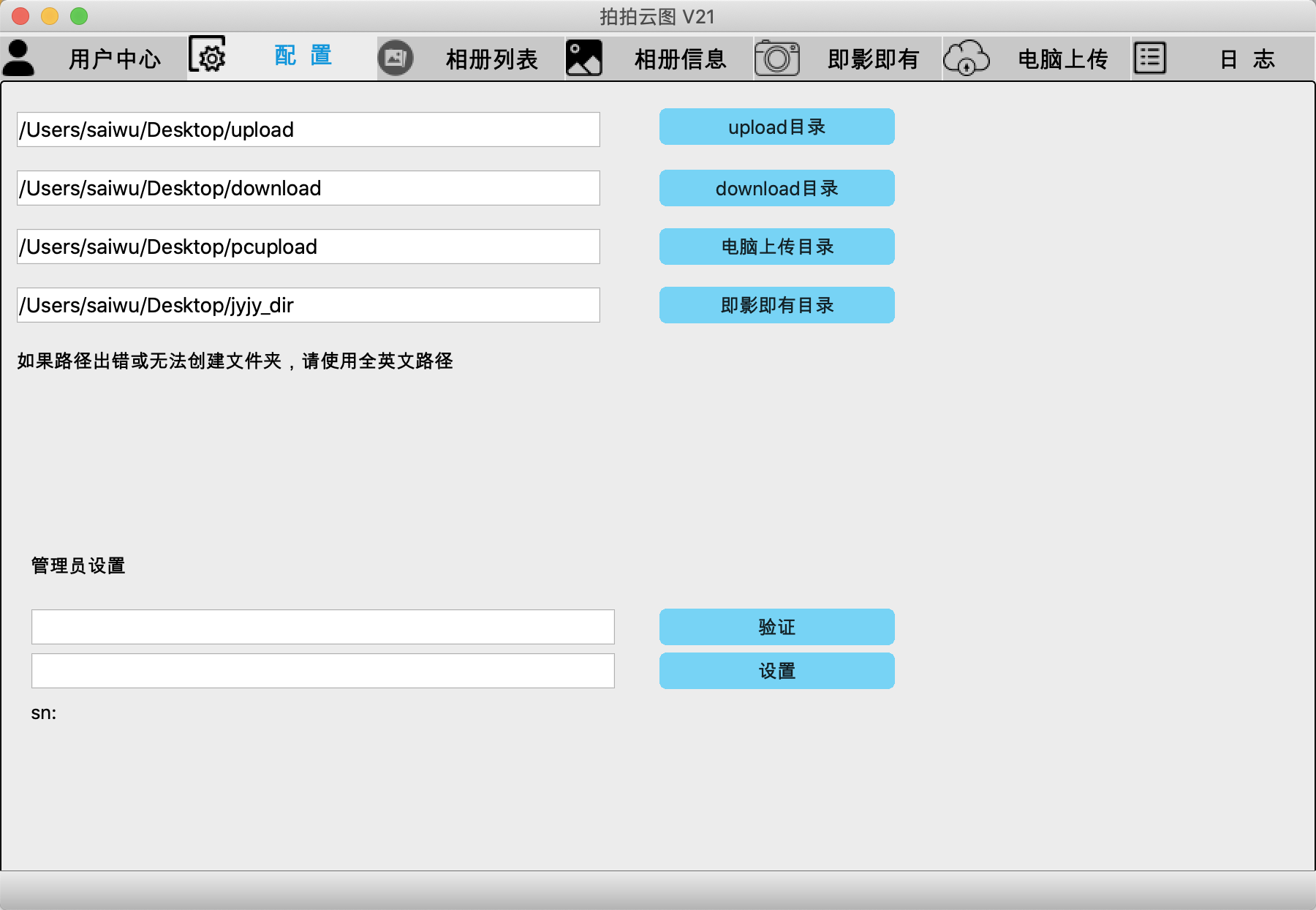Select the jyjy_dir path field
This screenshot has height=910, width=1316.
pos(308,305)
